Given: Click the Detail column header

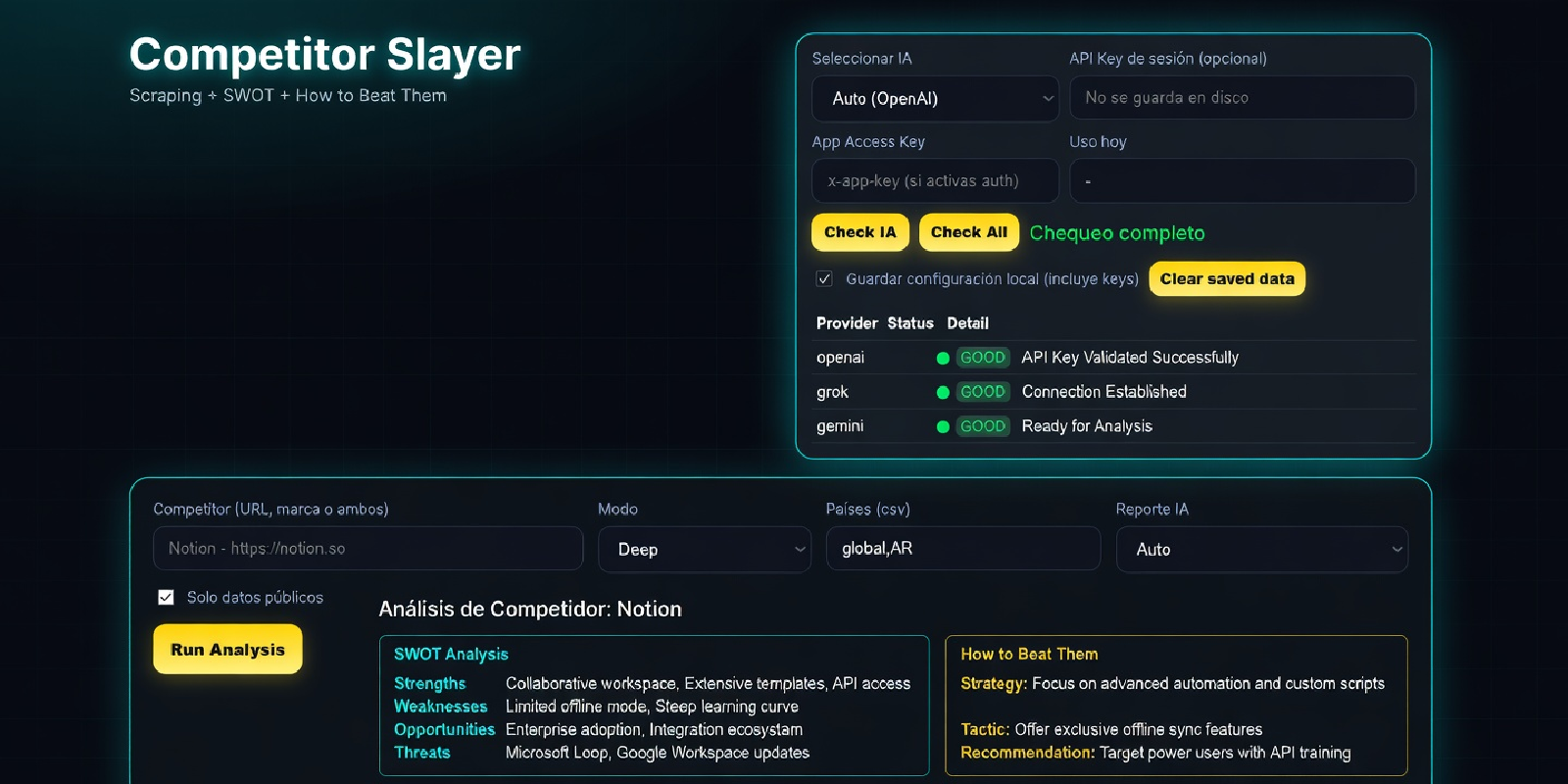Looking at the screenshot, I should point(967,323).
